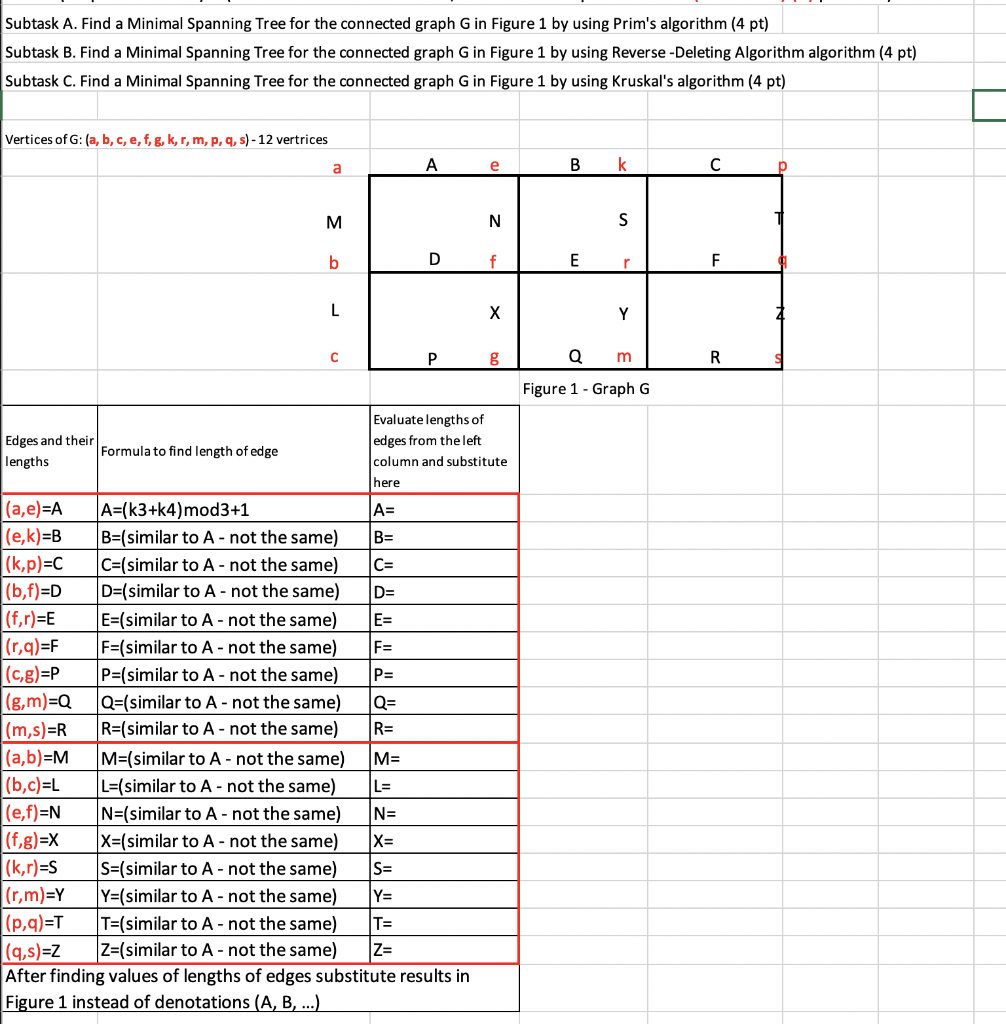The height and width of the screenshot is (1024, 1006).
Task: Click vertex label 'c' beside the graph
Action: (334, 357)
